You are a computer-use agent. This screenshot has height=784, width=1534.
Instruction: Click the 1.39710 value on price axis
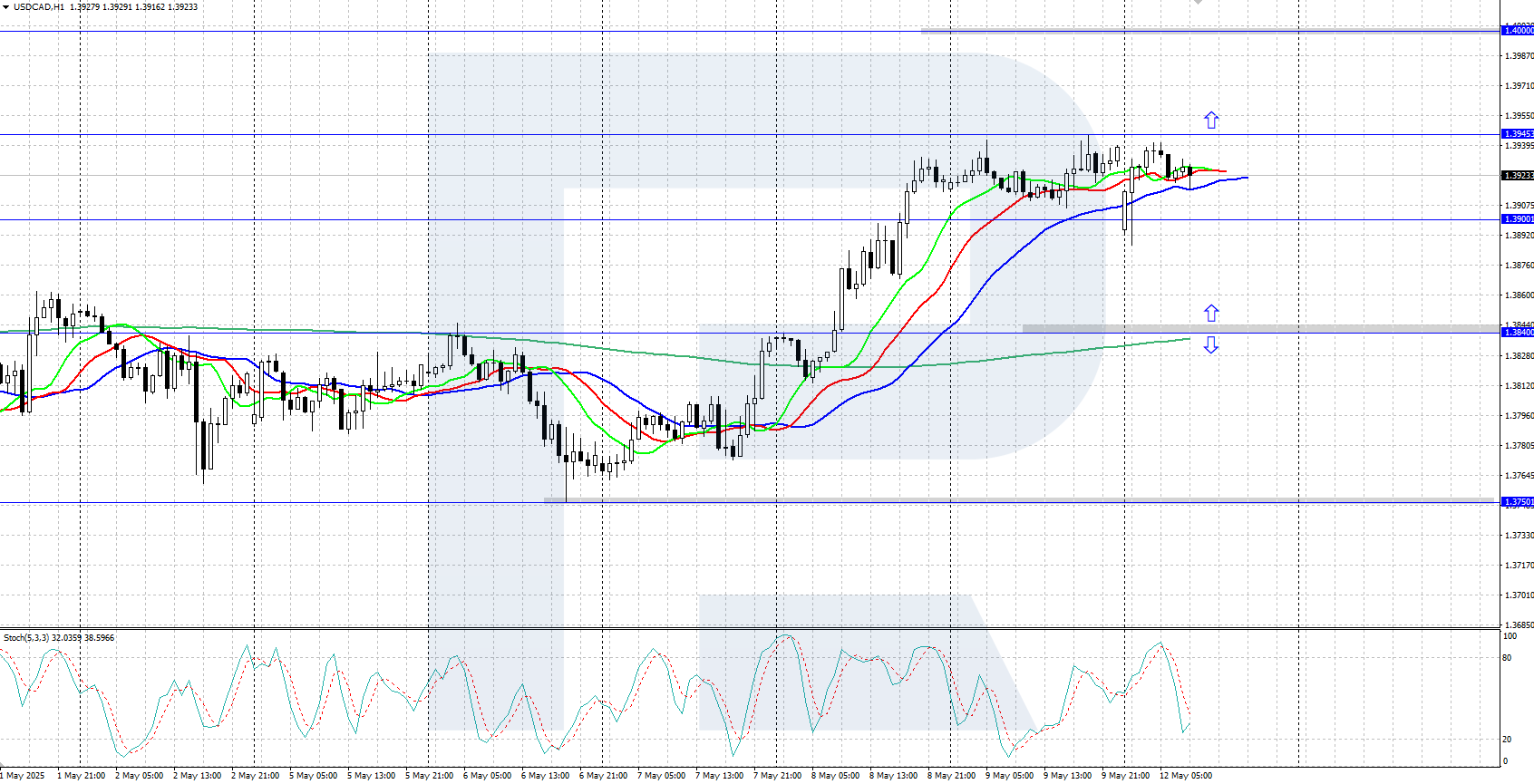1519,86
